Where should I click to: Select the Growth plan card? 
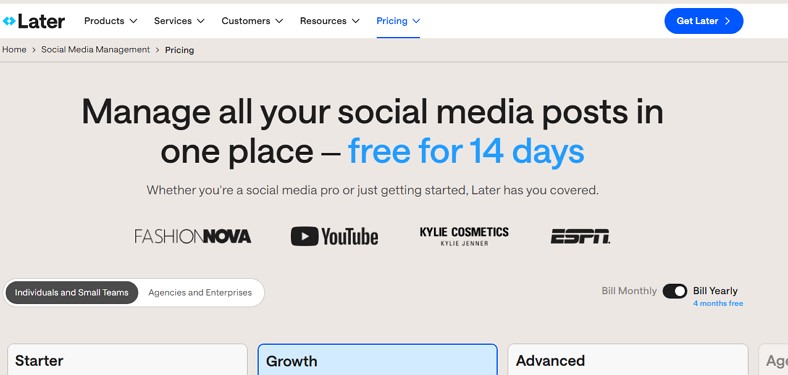pos(377,359)
